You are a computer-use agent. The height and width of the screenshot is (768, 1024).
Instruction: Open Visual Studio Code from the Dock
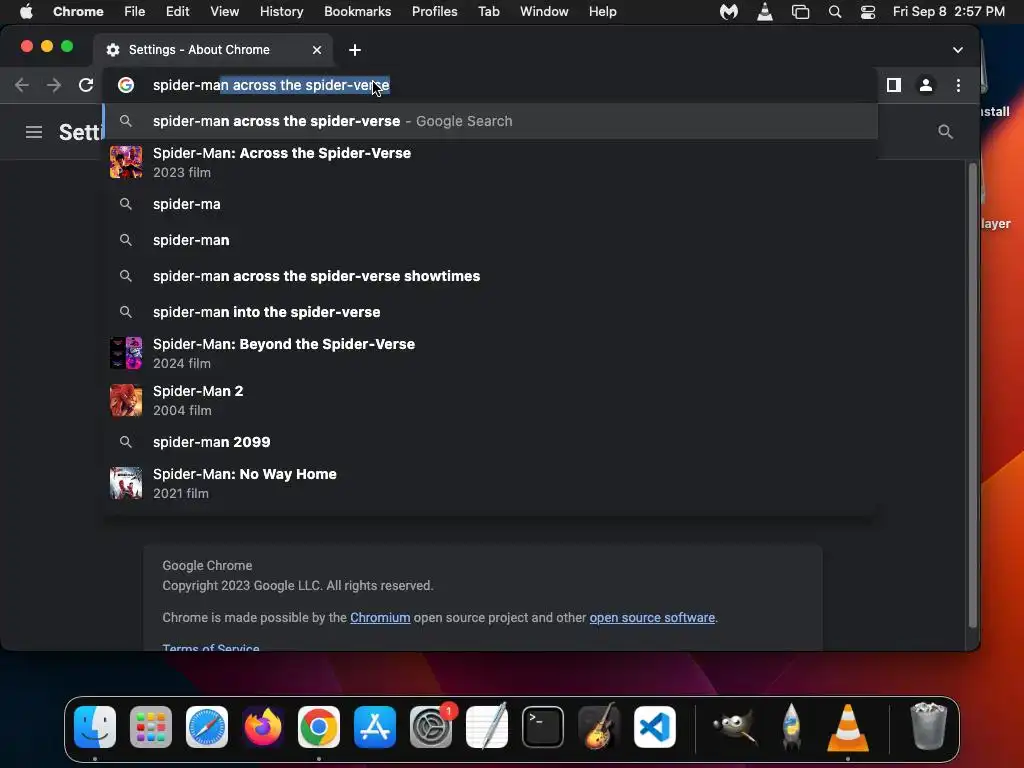pos(655,727)
